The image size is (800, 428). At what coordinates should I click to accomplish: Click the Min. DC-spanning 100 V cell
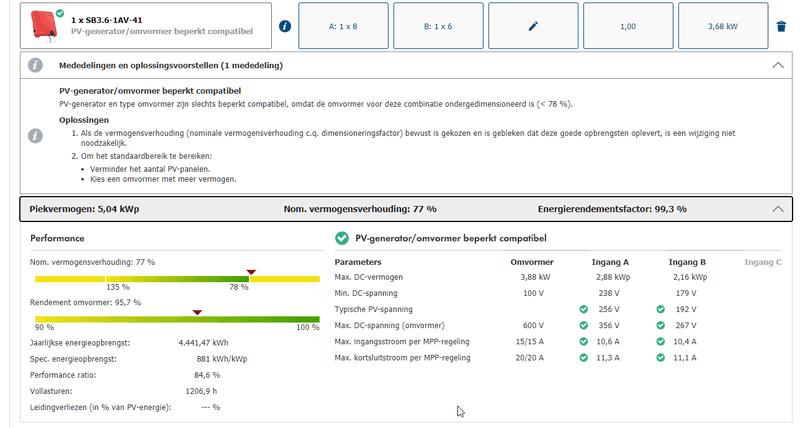pyautogui.click(x=533, y=293)
